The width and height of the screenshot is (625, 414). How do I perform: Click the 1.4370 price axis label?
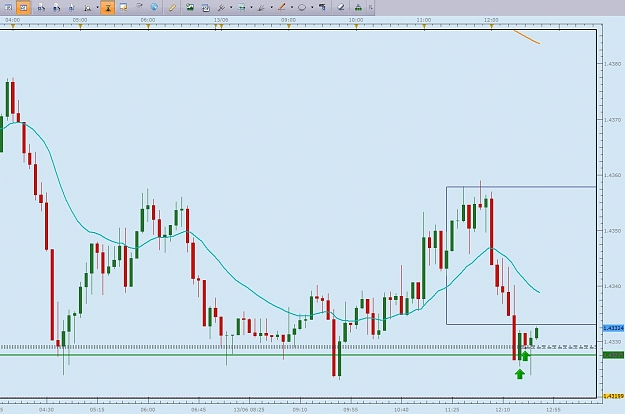pyautogui.click(x=612, y=120)
